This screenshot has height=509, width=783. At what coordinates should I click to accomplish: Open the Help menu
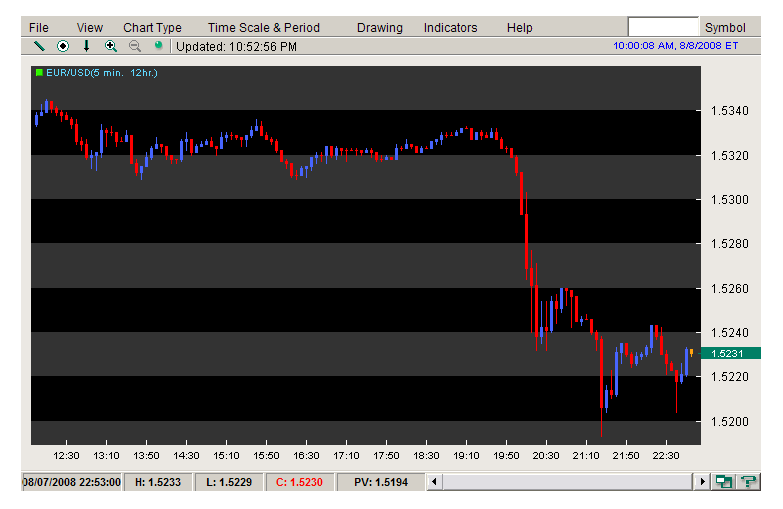[x=519, y=28]
